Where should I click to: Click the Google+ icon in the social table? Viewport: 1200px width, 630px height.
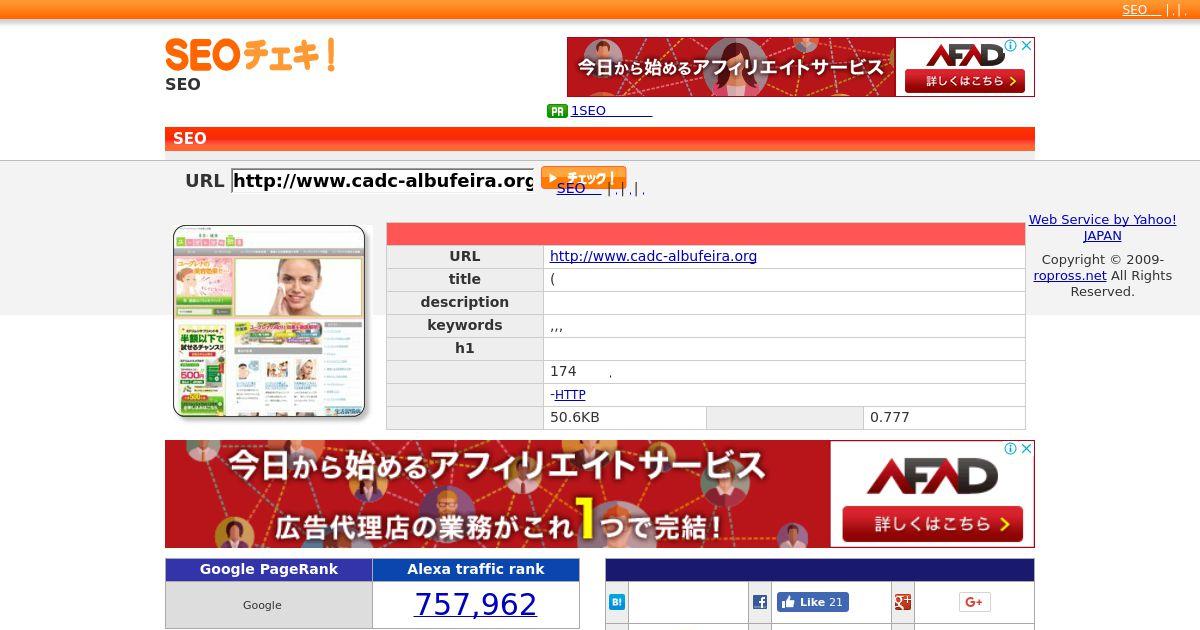(x=903, y=602)
